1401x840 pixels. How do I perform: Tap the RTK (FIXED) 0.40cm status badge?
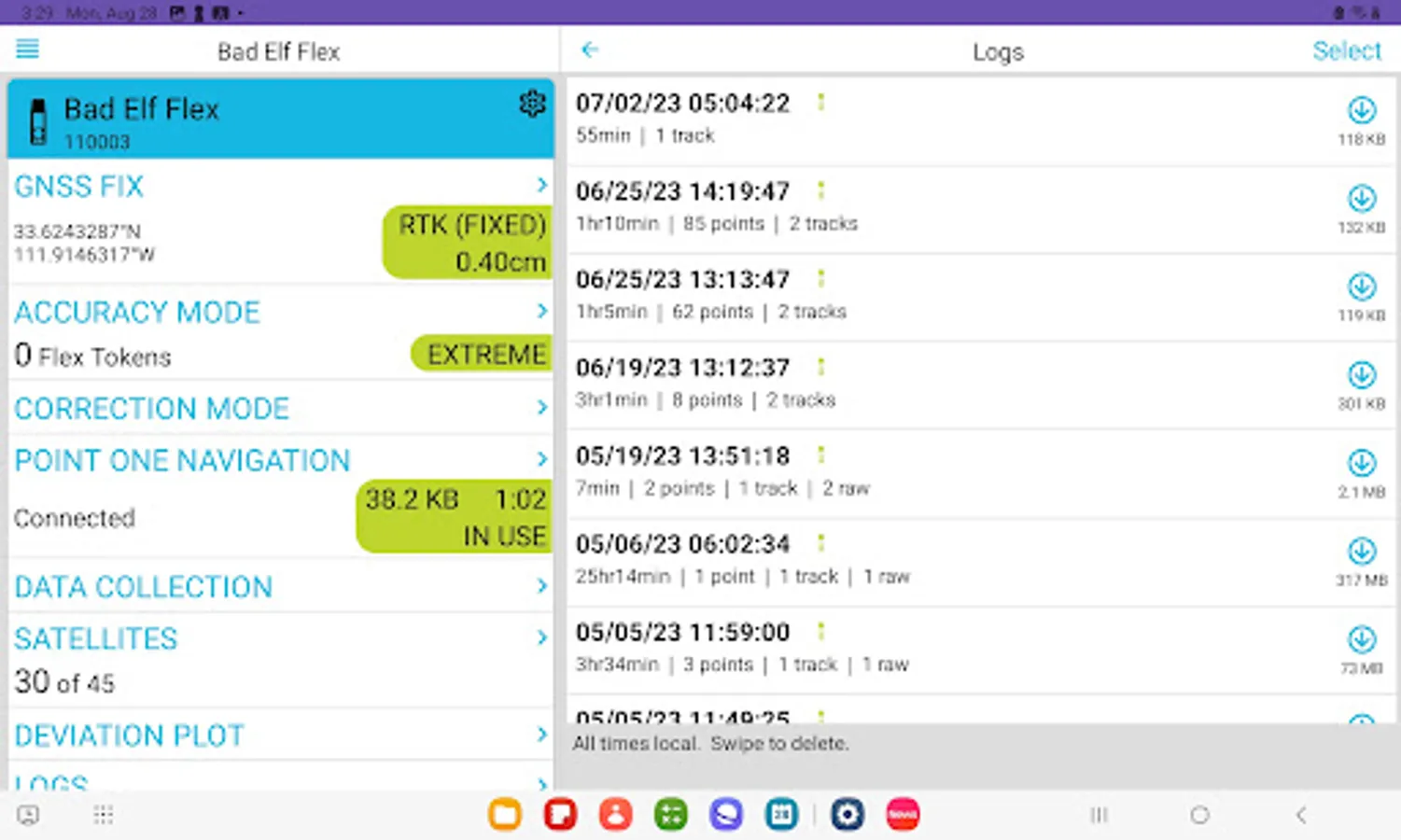click(x=468, y=243)
